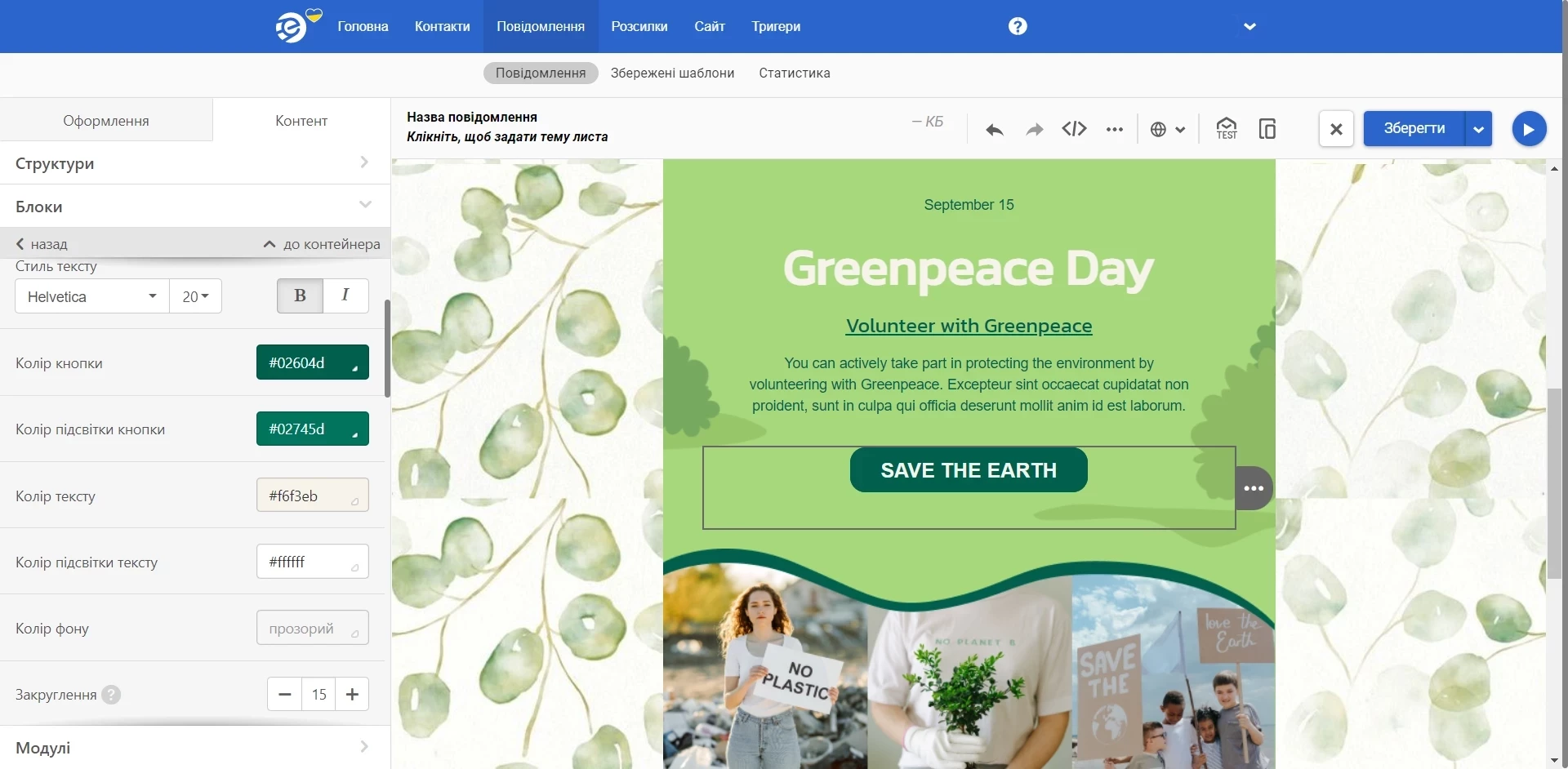This screenshot has height=769, width=1568.
Task: Close the editor with X button
Action: coord(1336,128)
